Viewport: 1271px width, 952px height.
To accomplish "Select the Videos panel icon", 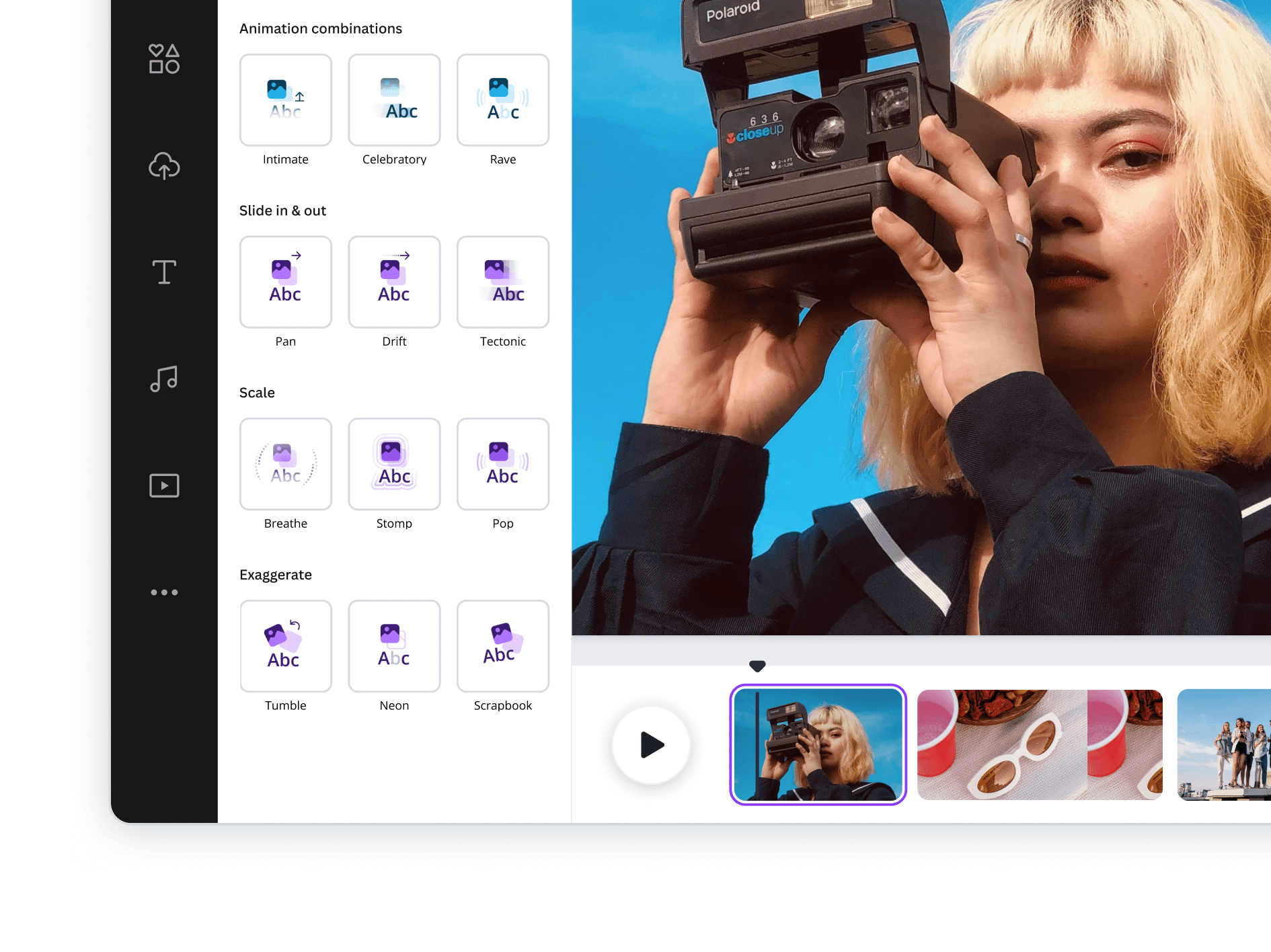I will point(163,485).
